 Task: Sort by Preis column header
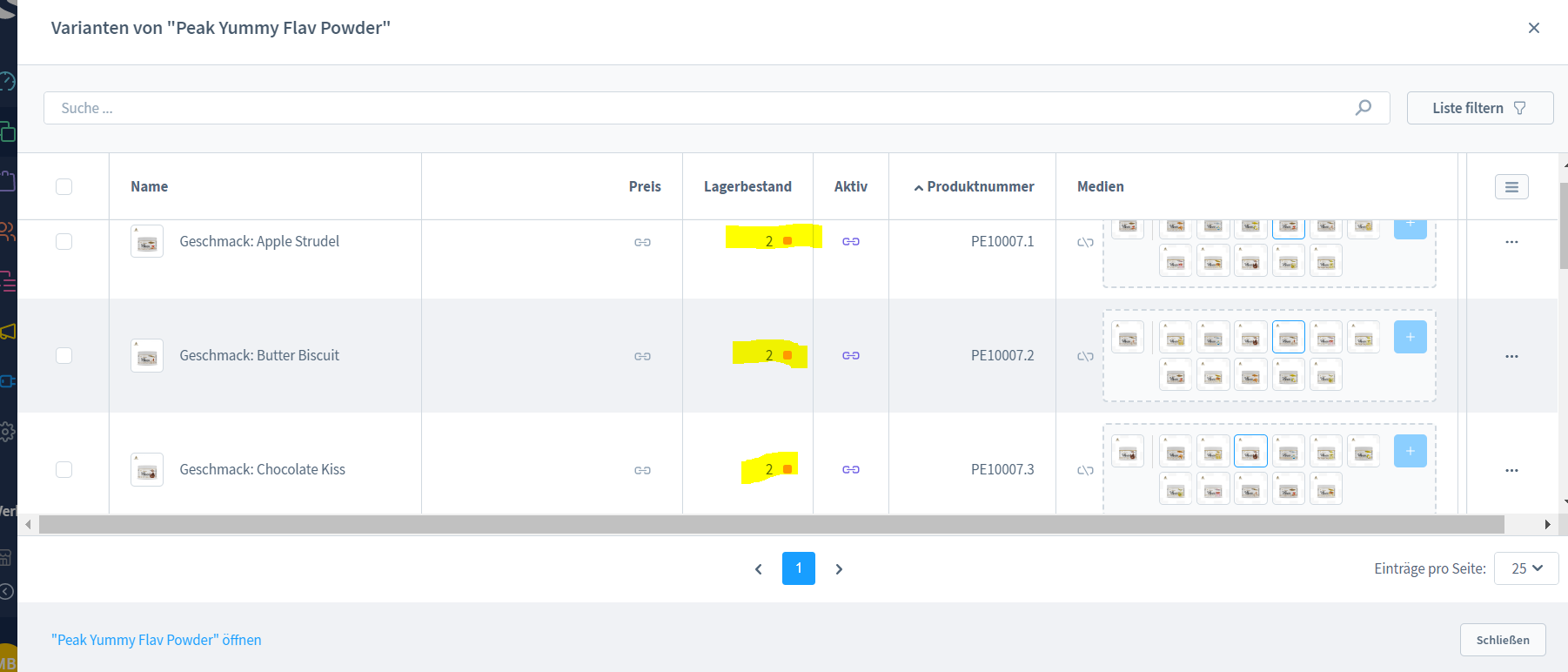click(x=645, y=186)
